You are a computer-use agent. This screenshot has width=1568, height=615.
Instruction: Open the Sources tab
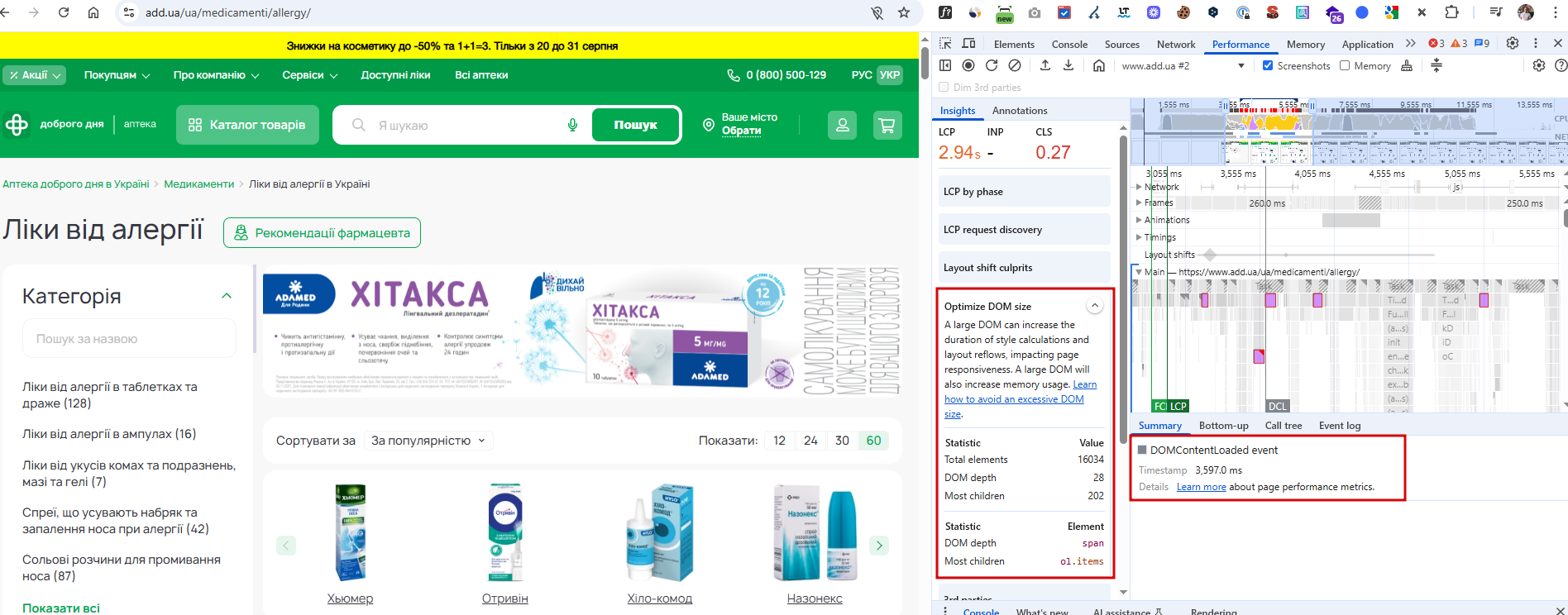click(1122, 45)
